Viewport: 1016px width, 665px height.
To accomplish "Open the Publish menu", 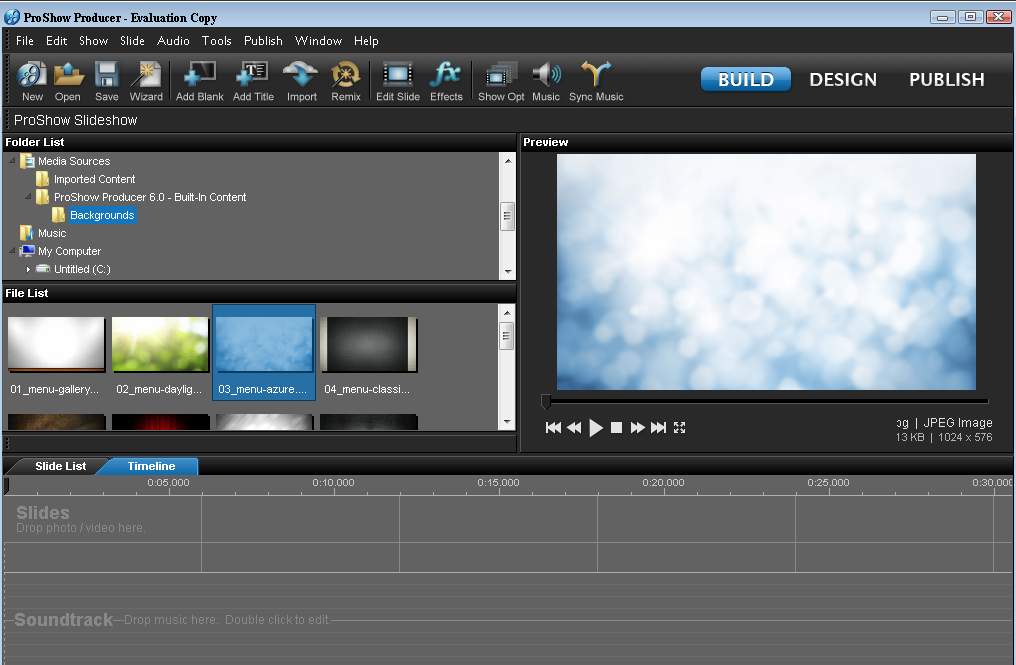I will 263,41.
